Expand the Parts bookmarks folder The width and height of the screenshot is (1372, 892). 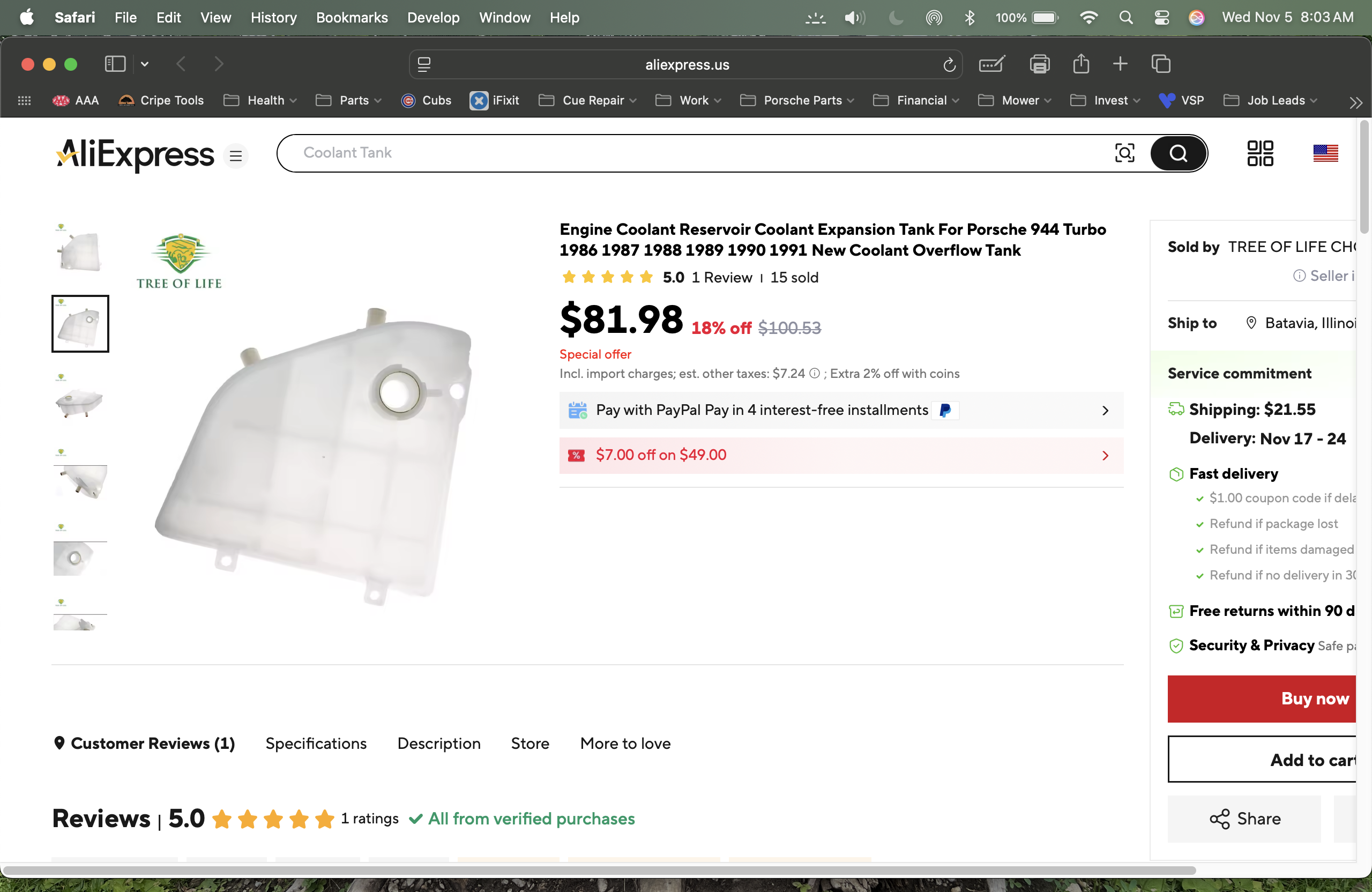coord(349,100)
